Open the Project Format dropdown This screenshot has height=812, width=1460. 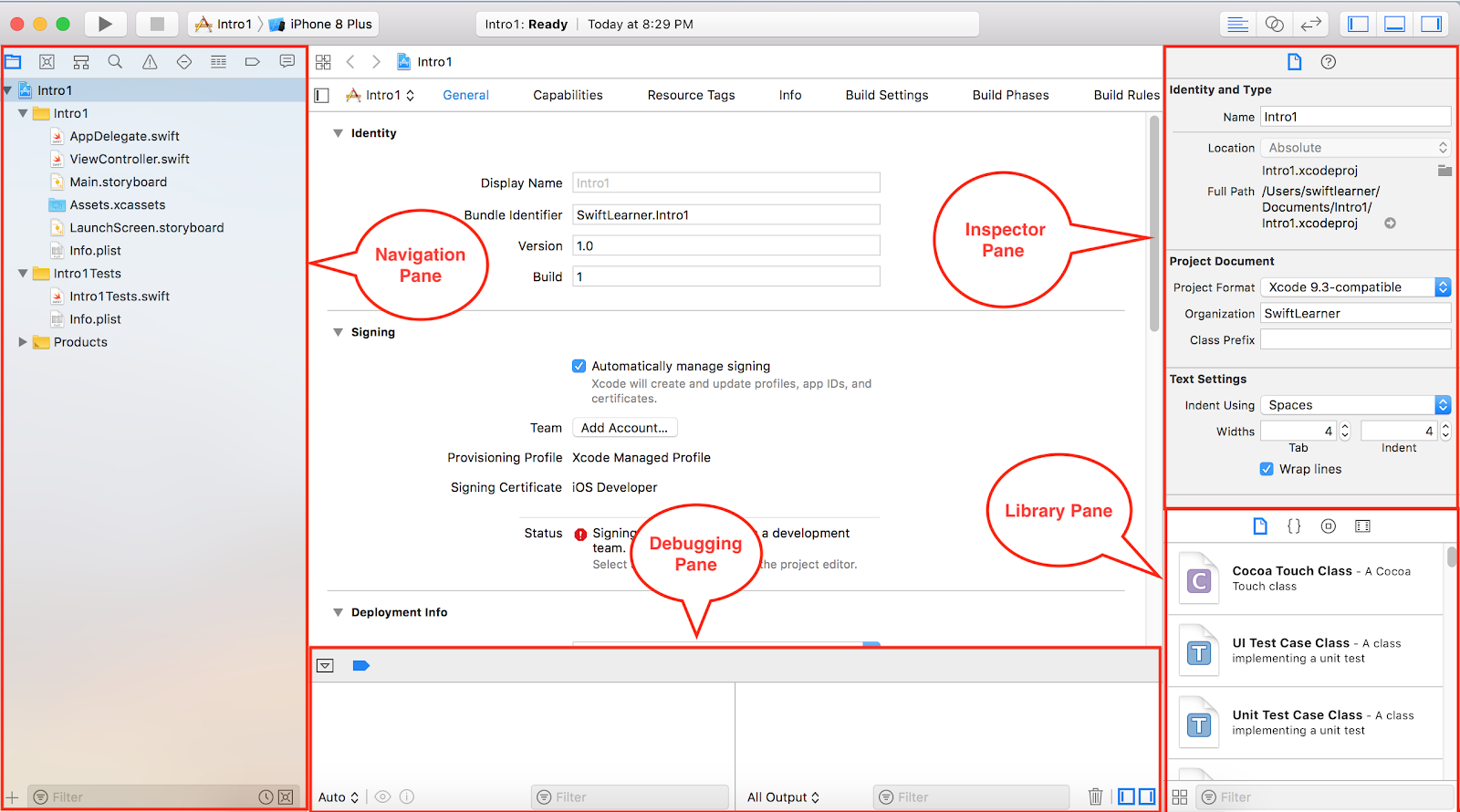(1356, 287)
